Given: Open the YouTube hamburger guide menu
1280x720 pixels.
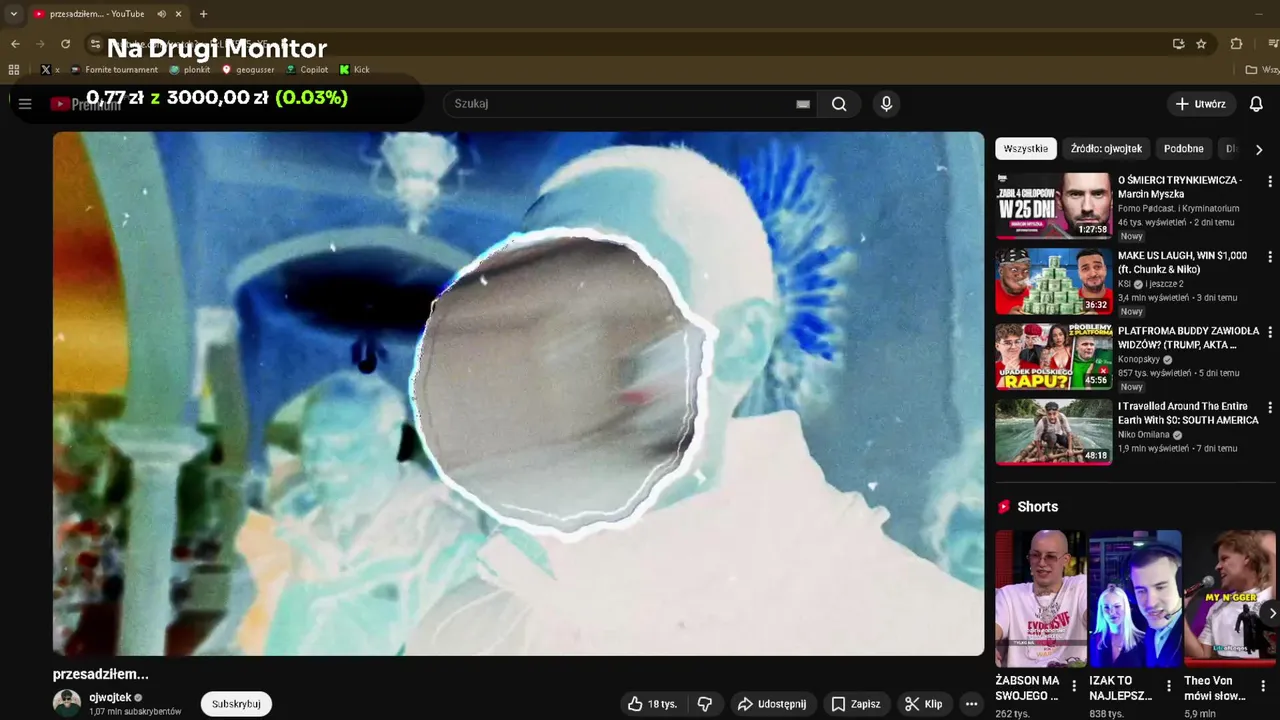Looking at the screenshot, I should tap(25, 104).
